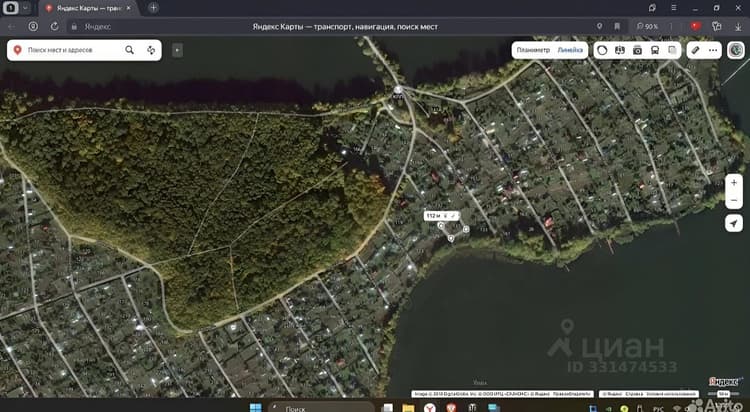This screenshot has height=412, width=750.
Task: Show public transport layer bus icon
Action: click(x=655, y=50)
